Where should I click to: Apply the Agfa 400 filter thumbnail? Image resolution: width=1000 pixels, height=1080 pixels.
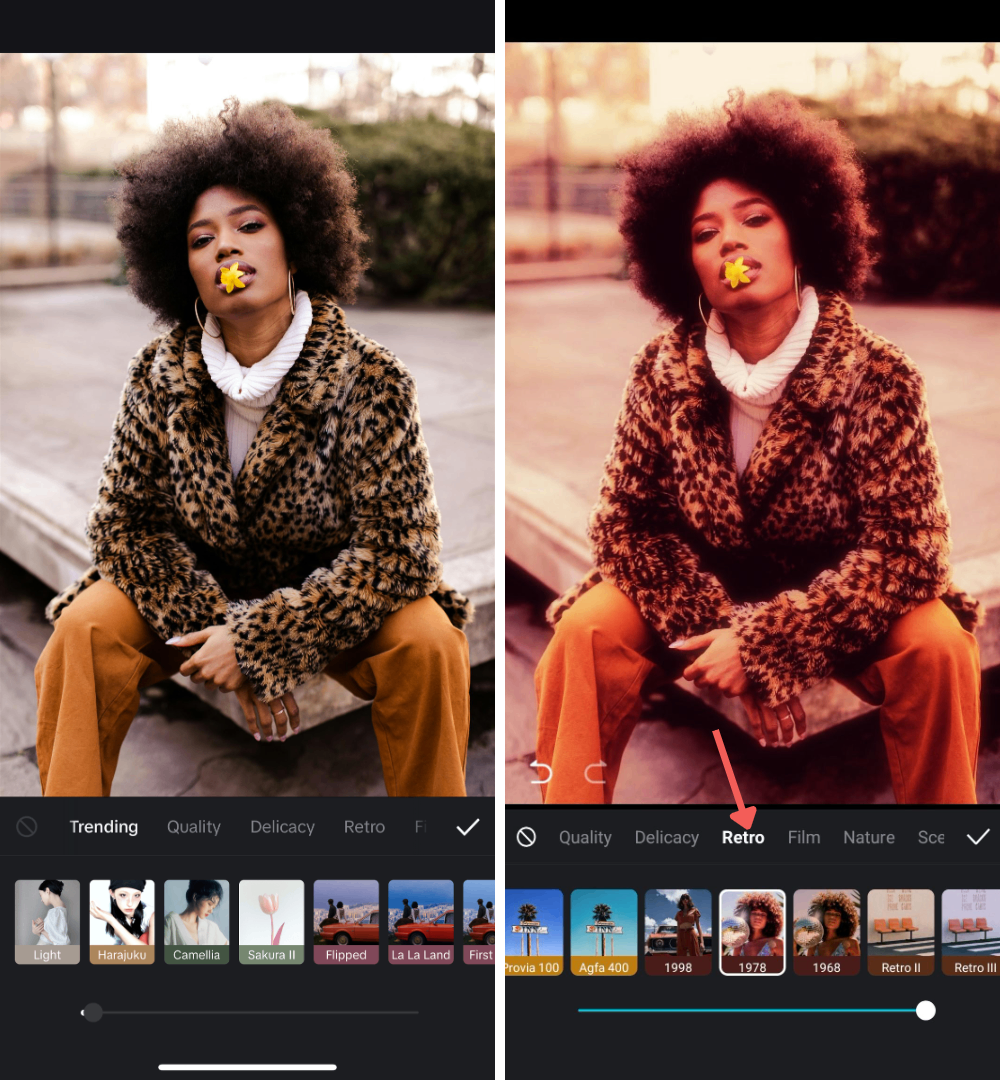point(604,932)
